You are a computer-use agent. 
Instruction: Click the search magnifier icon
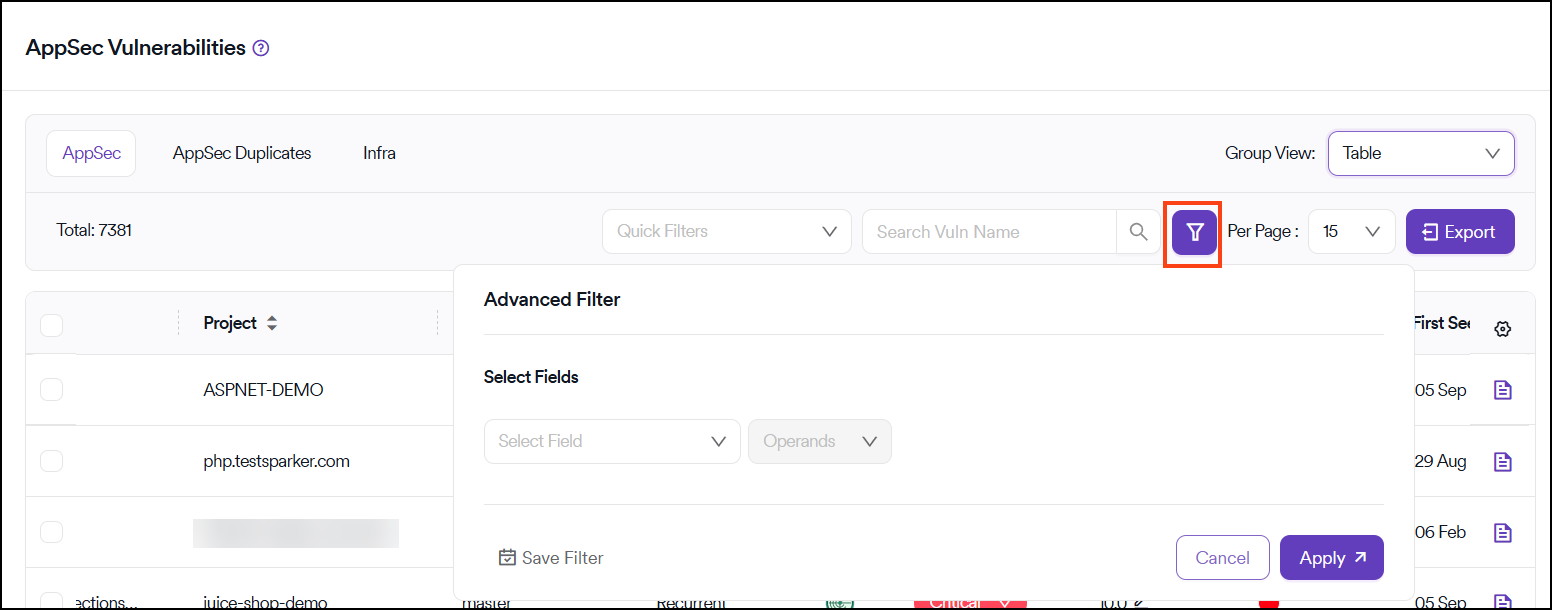pyautogui.click(x=1138, y=232)
